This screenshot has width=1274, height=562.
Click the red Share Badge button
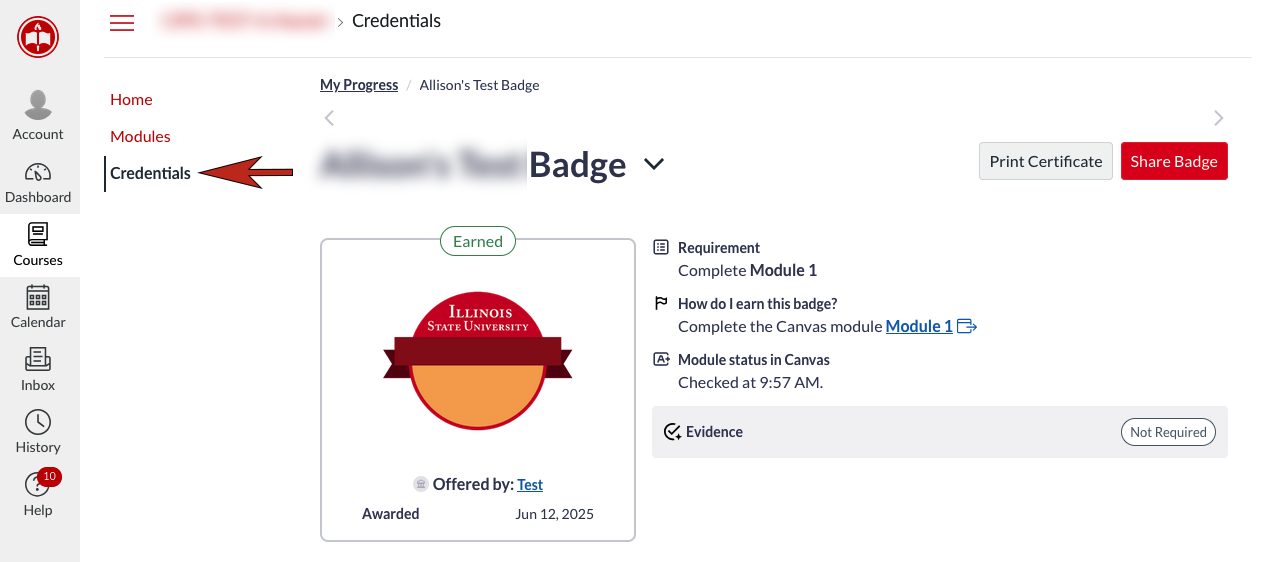pyautogui.click(x=1173, y=161)
